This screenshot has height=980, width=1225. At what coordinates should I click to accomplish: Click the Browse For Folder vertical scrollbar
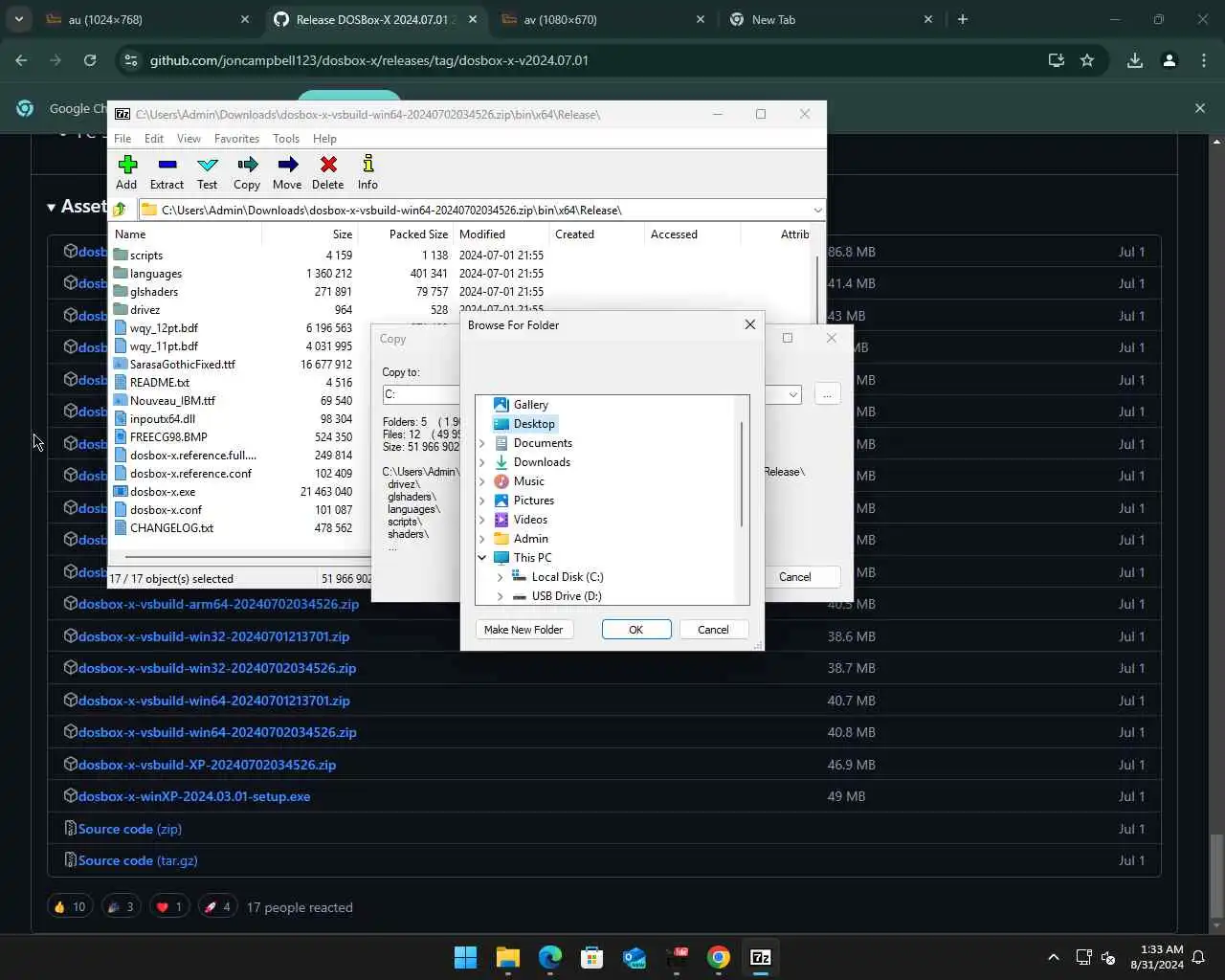742,474
